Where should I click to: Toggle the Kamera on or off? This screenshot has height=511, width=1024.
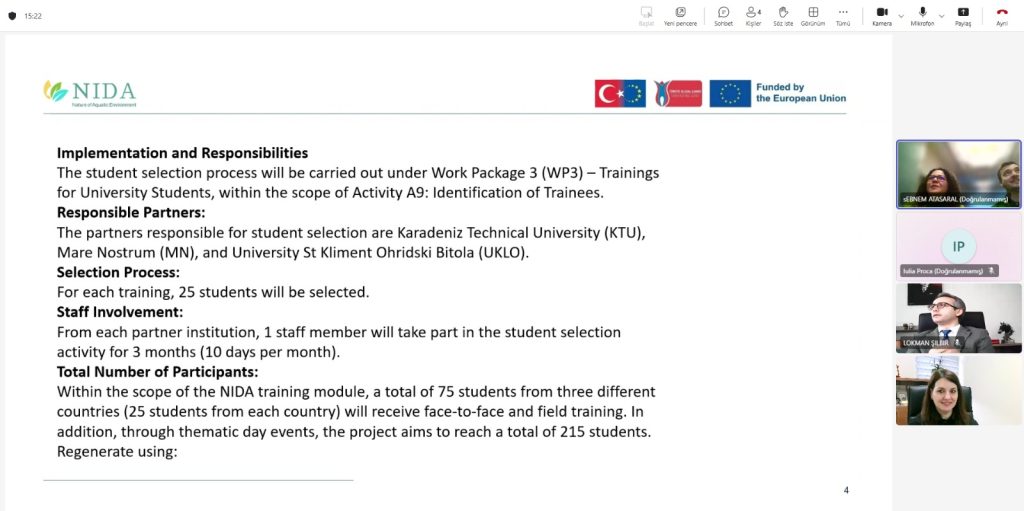pyautogui.click(x=881, y=15)
